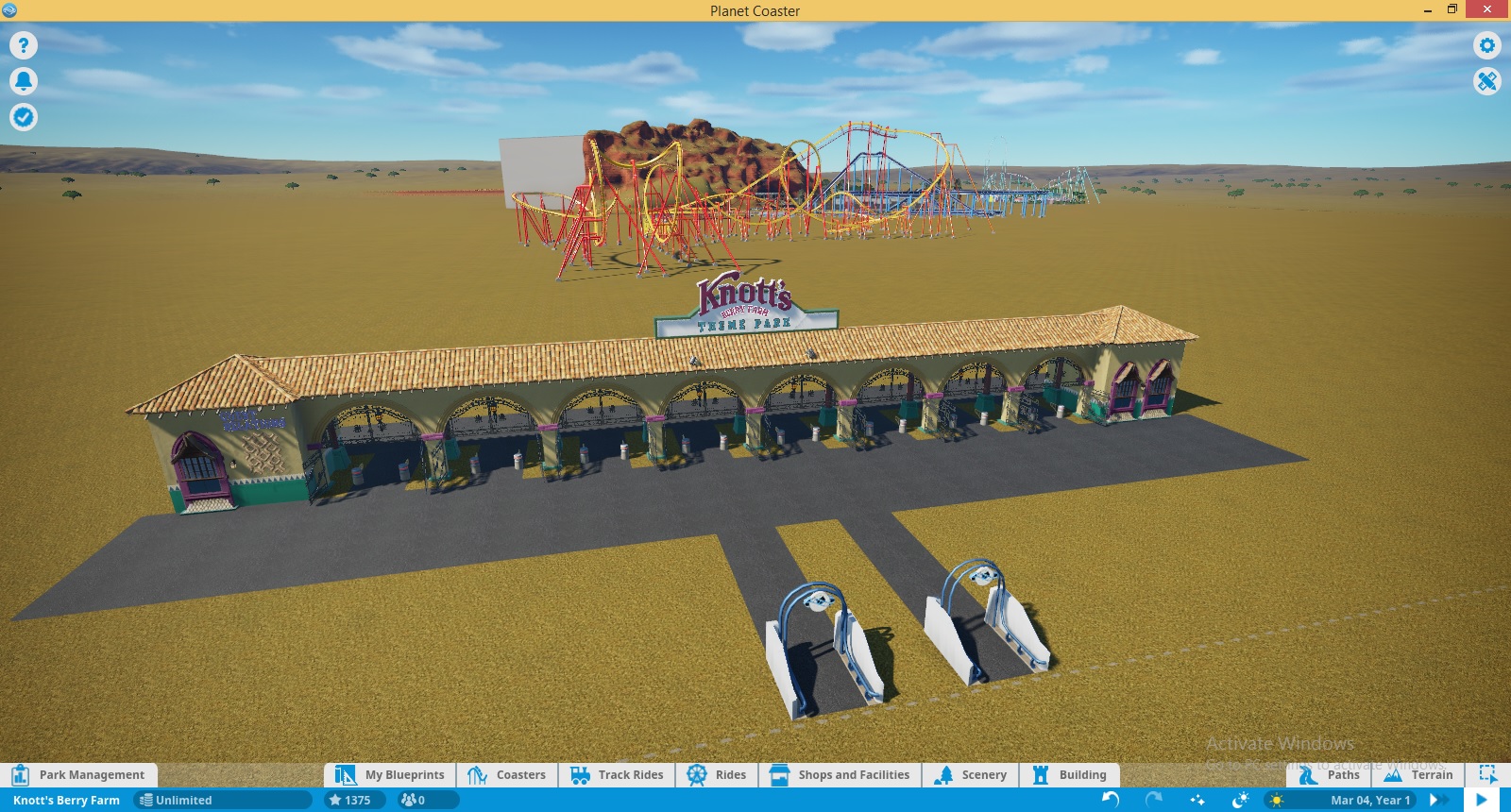Open the Shops and Facilities tab
The width and height of the screenshot is (1511, 812).
840,775
